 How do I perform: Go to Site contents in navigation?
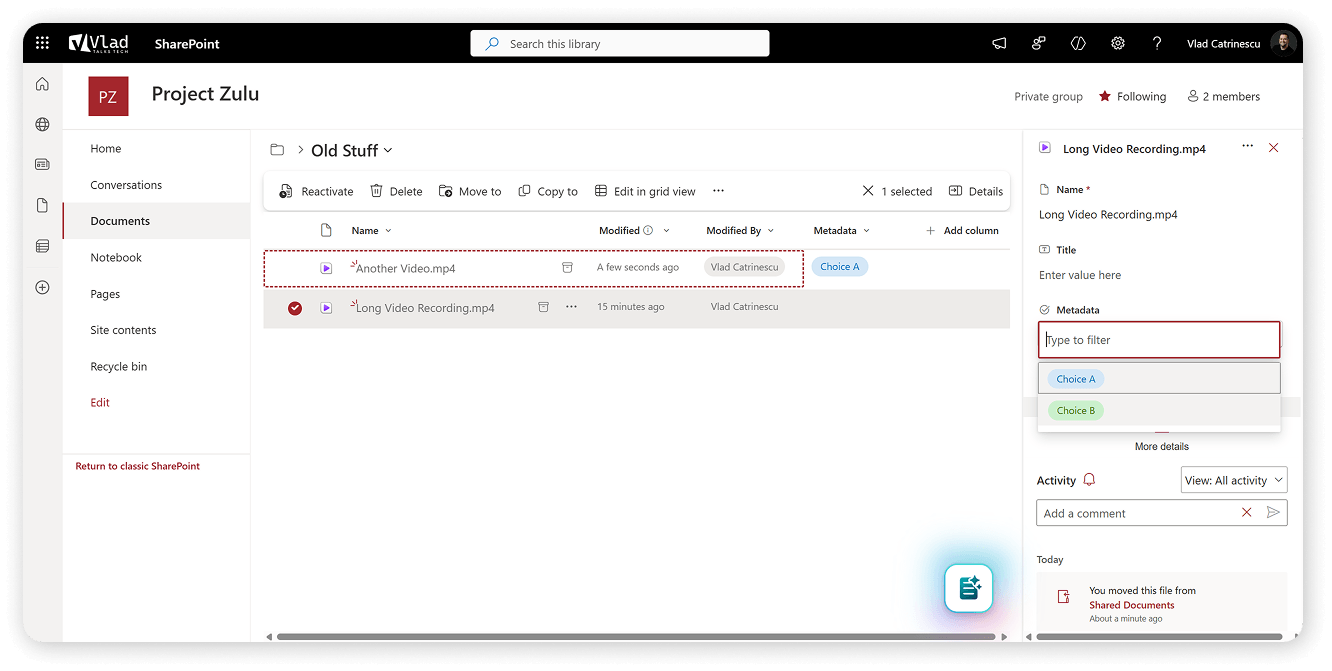(123, 330)
